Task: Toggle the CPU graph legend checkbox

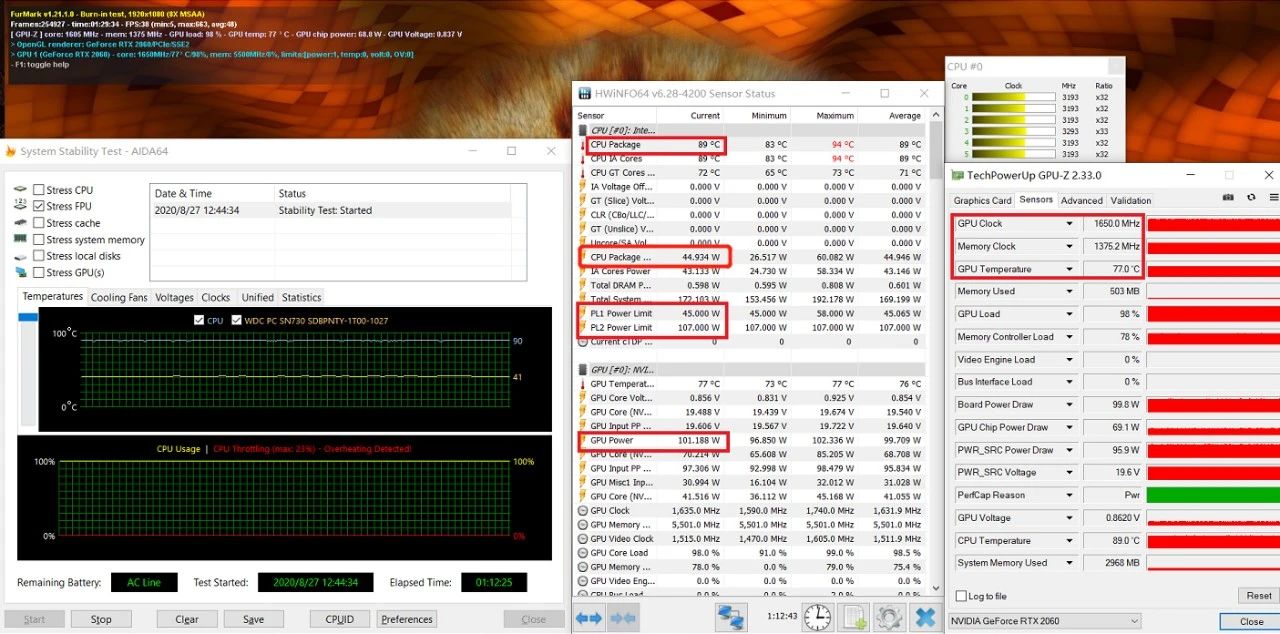Action: click(198, 320)
